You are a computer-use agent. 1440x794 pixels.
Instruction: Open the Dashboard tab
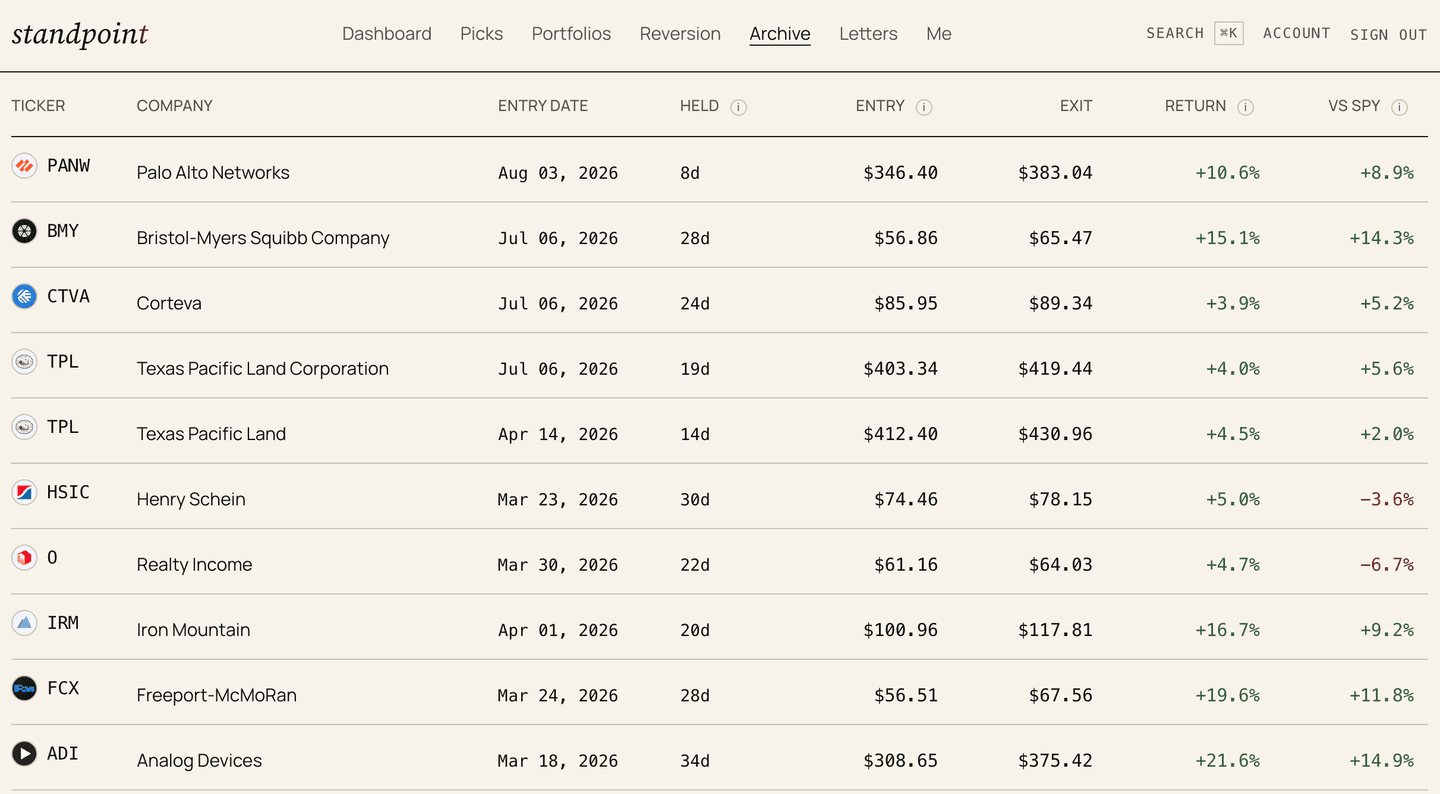387,34
